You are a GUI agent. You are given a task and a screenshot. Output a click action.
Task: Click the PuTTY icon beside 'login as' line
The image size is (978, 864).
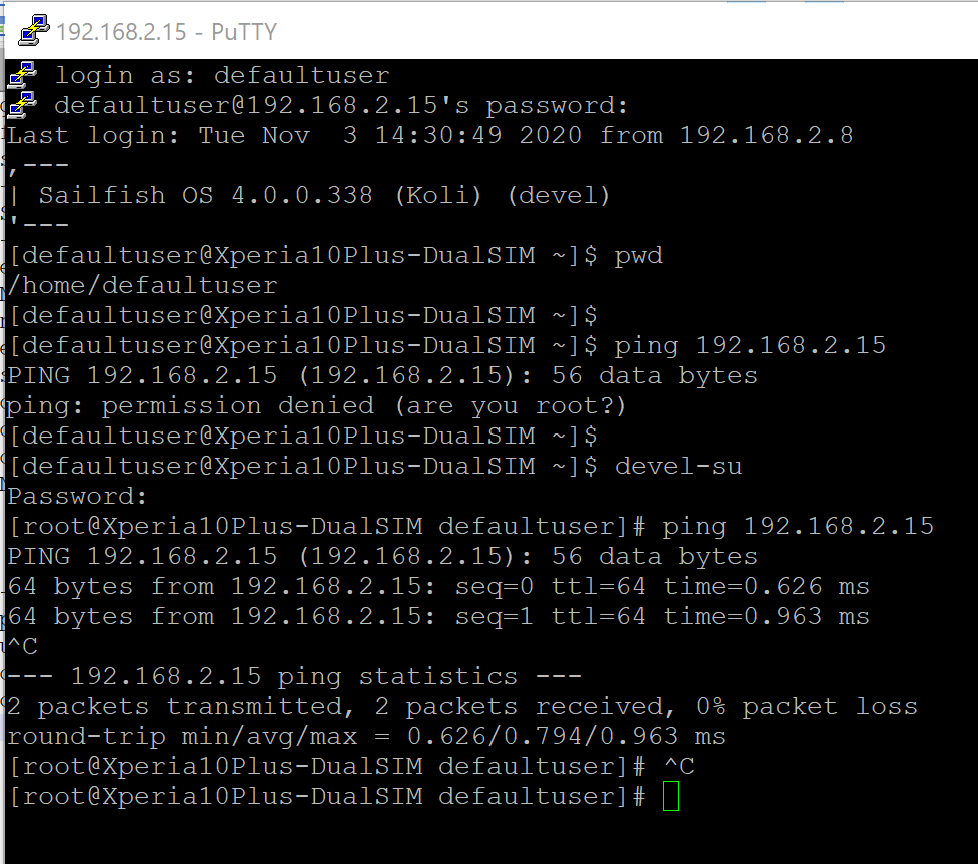[x=22, y=75]
